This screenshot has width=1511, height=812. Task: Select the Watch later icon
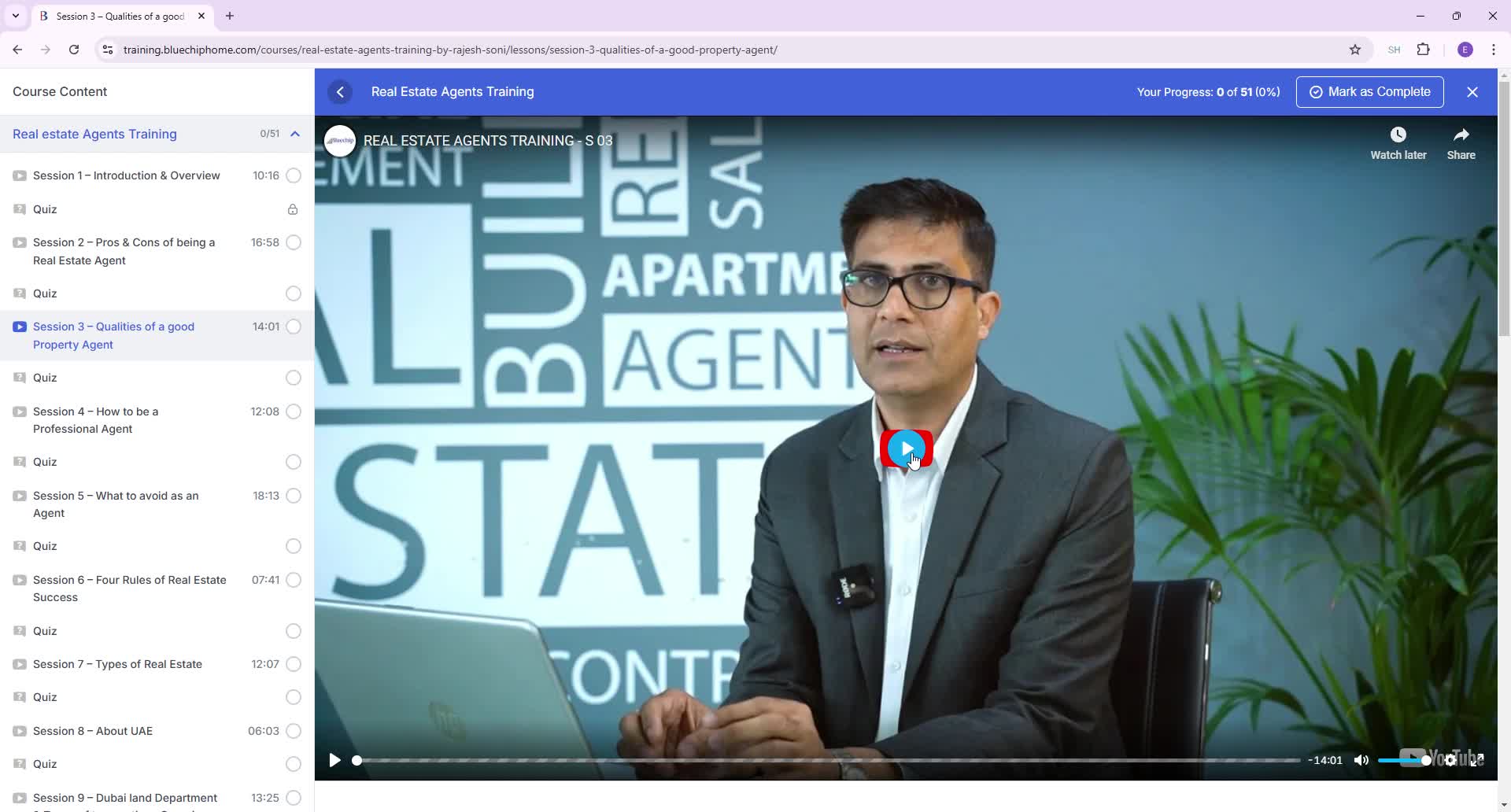(x=1398, y=135)
